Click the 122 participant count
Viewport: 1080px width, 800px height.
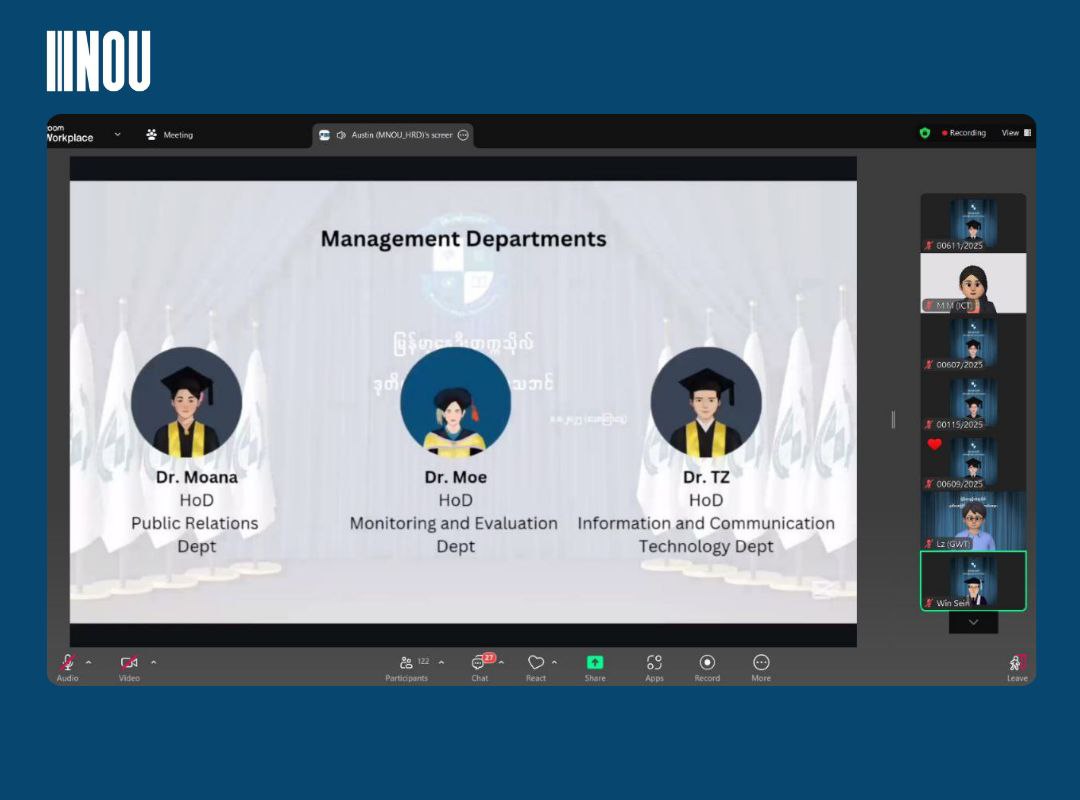coord(424,661)
